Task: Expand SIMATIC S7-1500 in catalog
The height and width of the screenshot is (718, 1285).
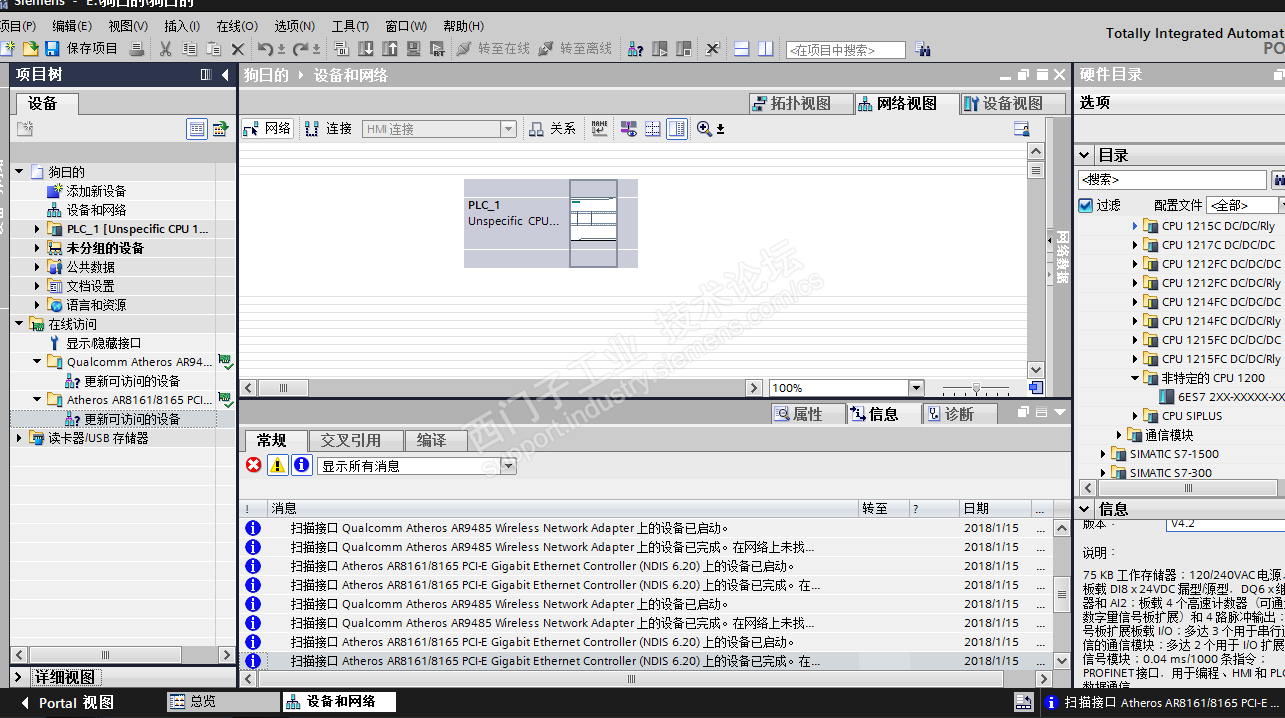Action: pos(1104,454)
